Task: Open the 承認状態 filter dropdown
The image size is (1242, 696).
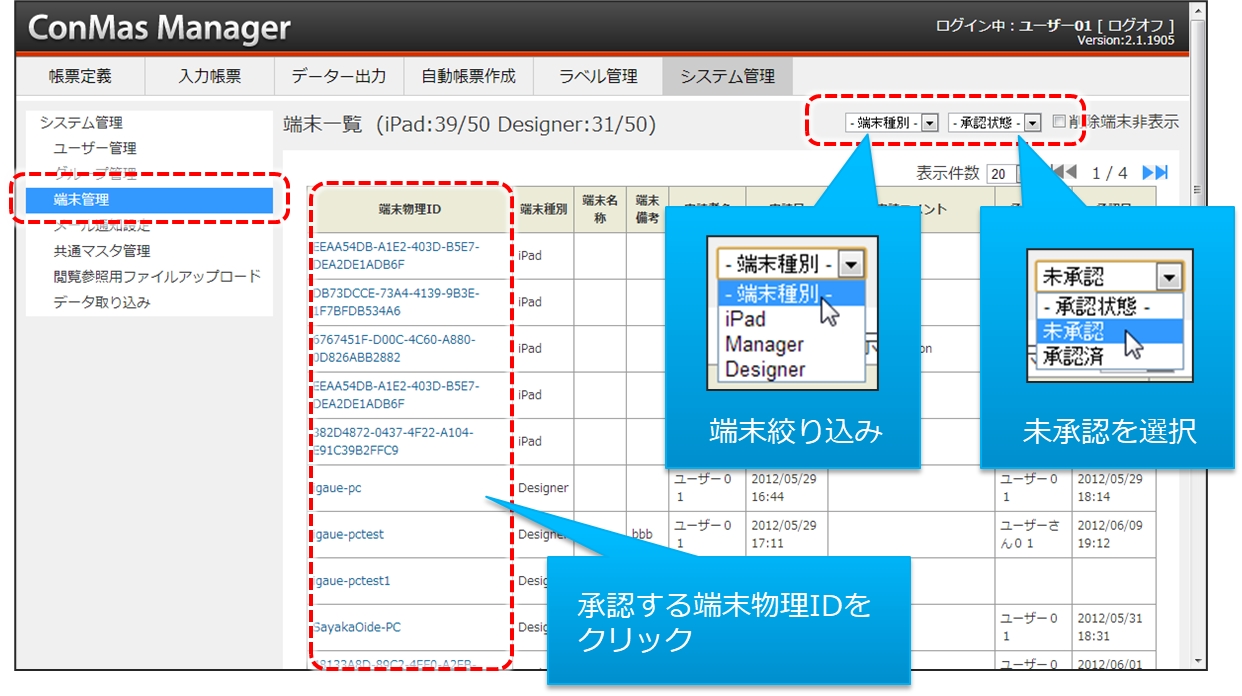Action: (995, 122)
